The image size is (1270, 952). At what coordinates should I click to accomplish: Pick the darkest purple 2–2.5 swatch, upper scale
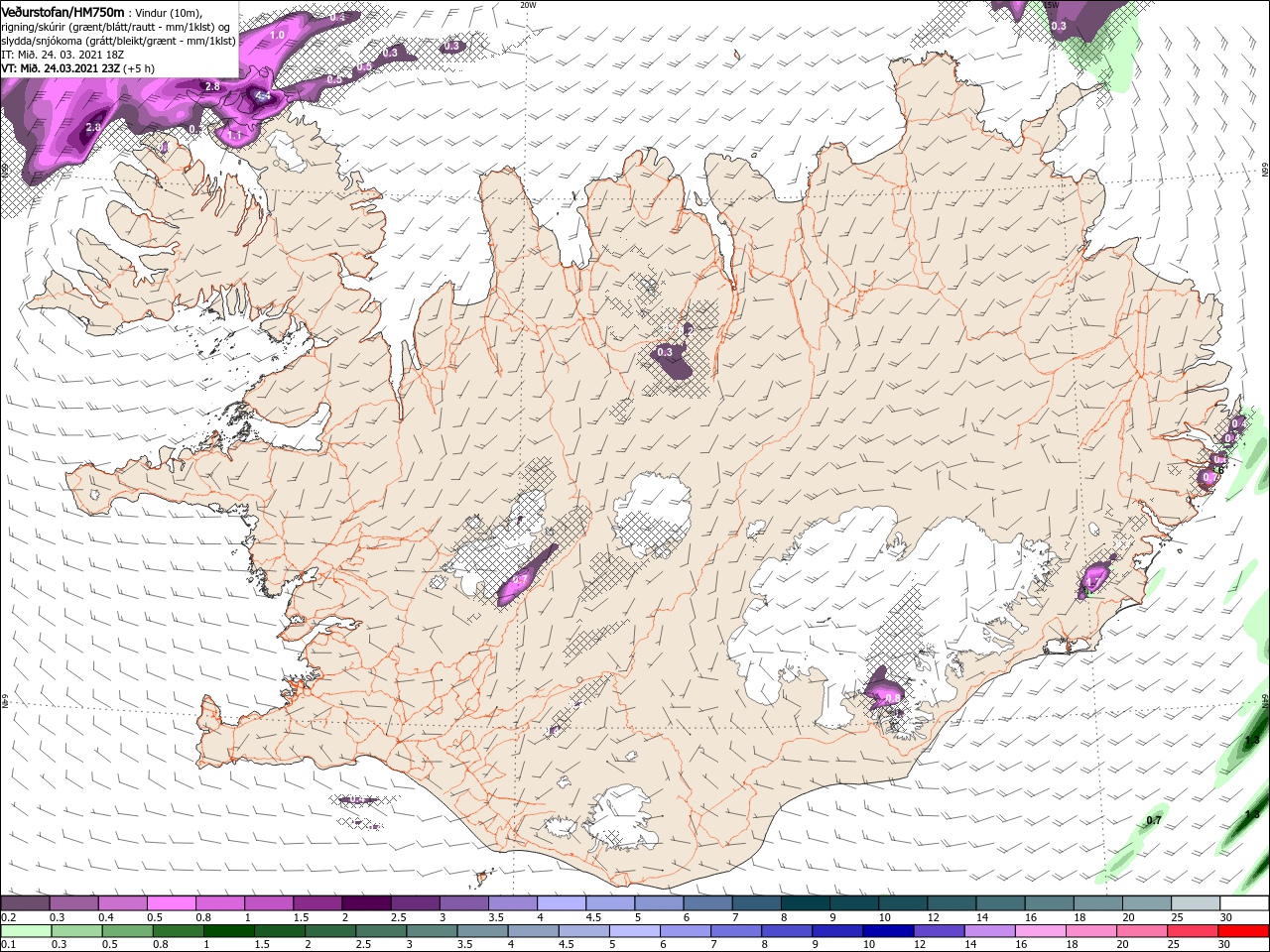(x=367, y=902)
